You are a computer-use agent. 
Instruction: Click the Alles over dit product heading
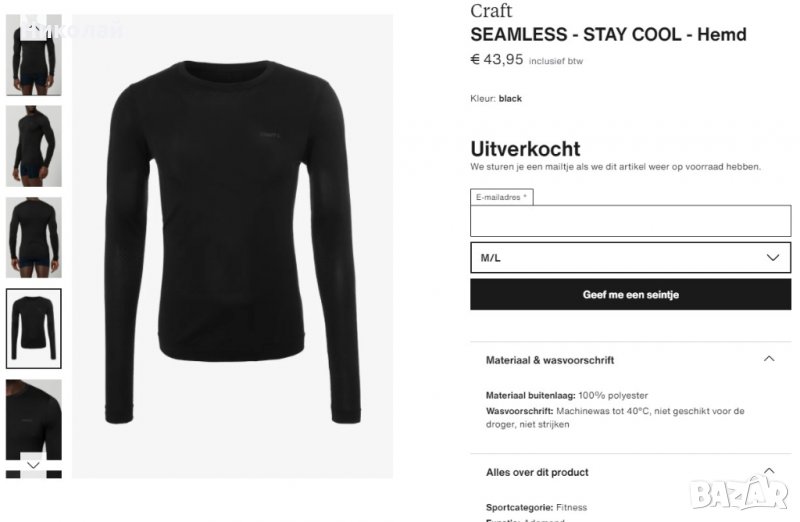tap(537, 472)
